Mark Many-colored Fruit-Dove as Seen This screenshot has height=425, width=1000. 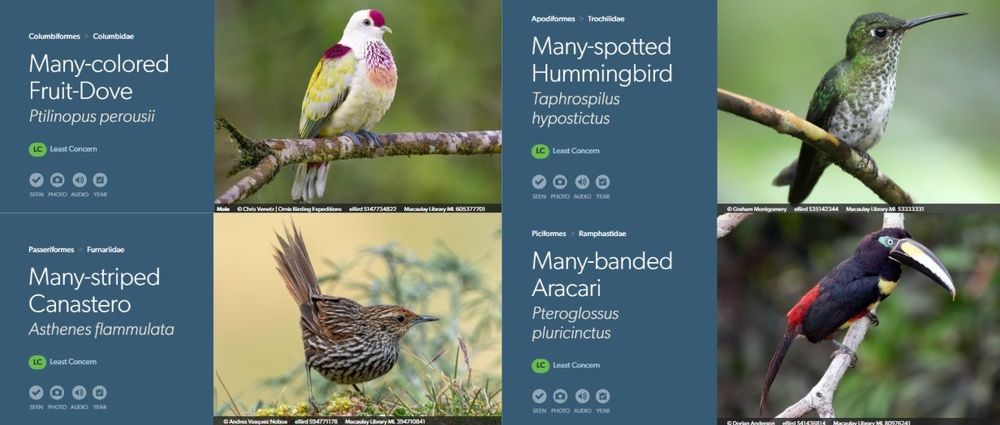pos(36,180)
